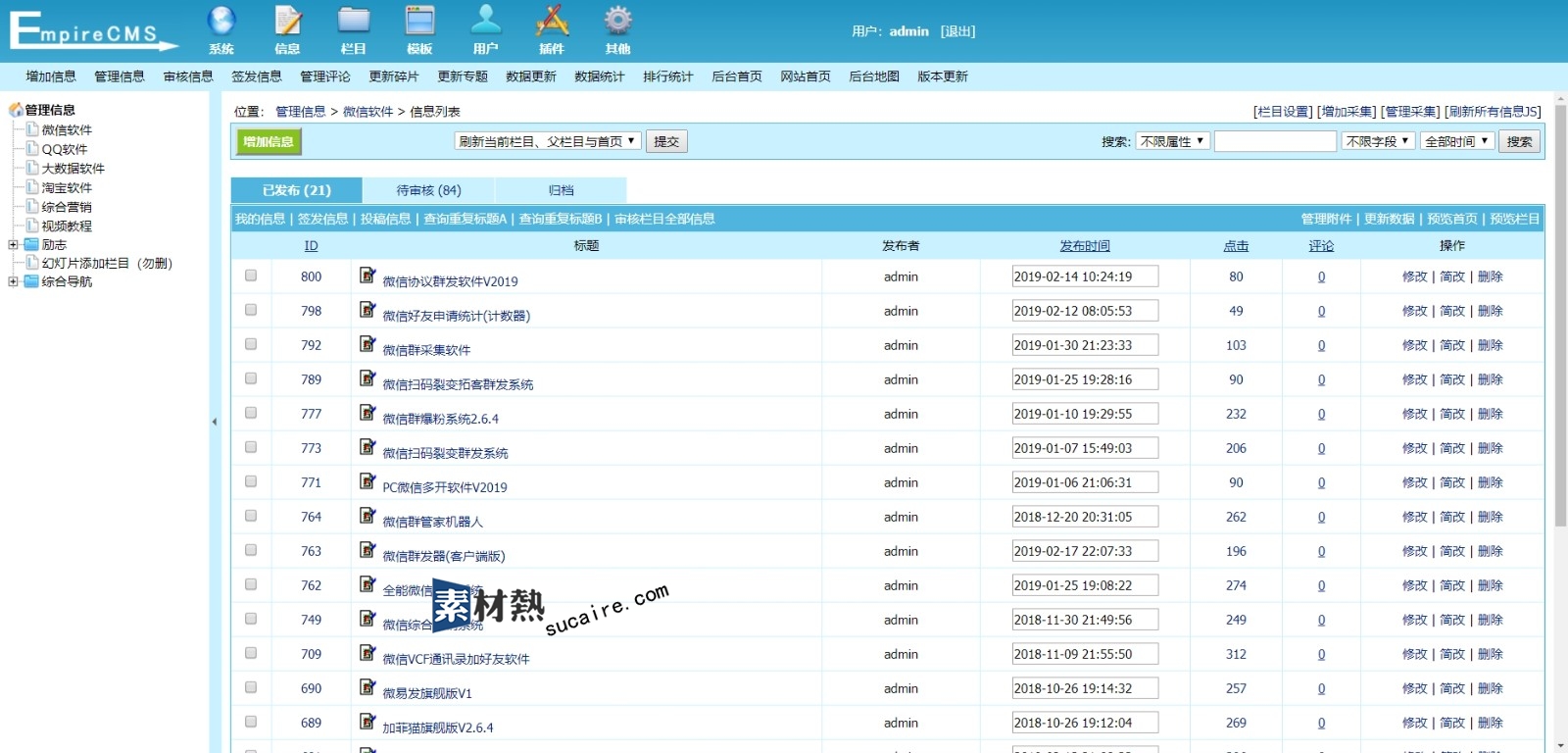
Task: Click 修改 for row ID 798
Action: point(1414,311)
